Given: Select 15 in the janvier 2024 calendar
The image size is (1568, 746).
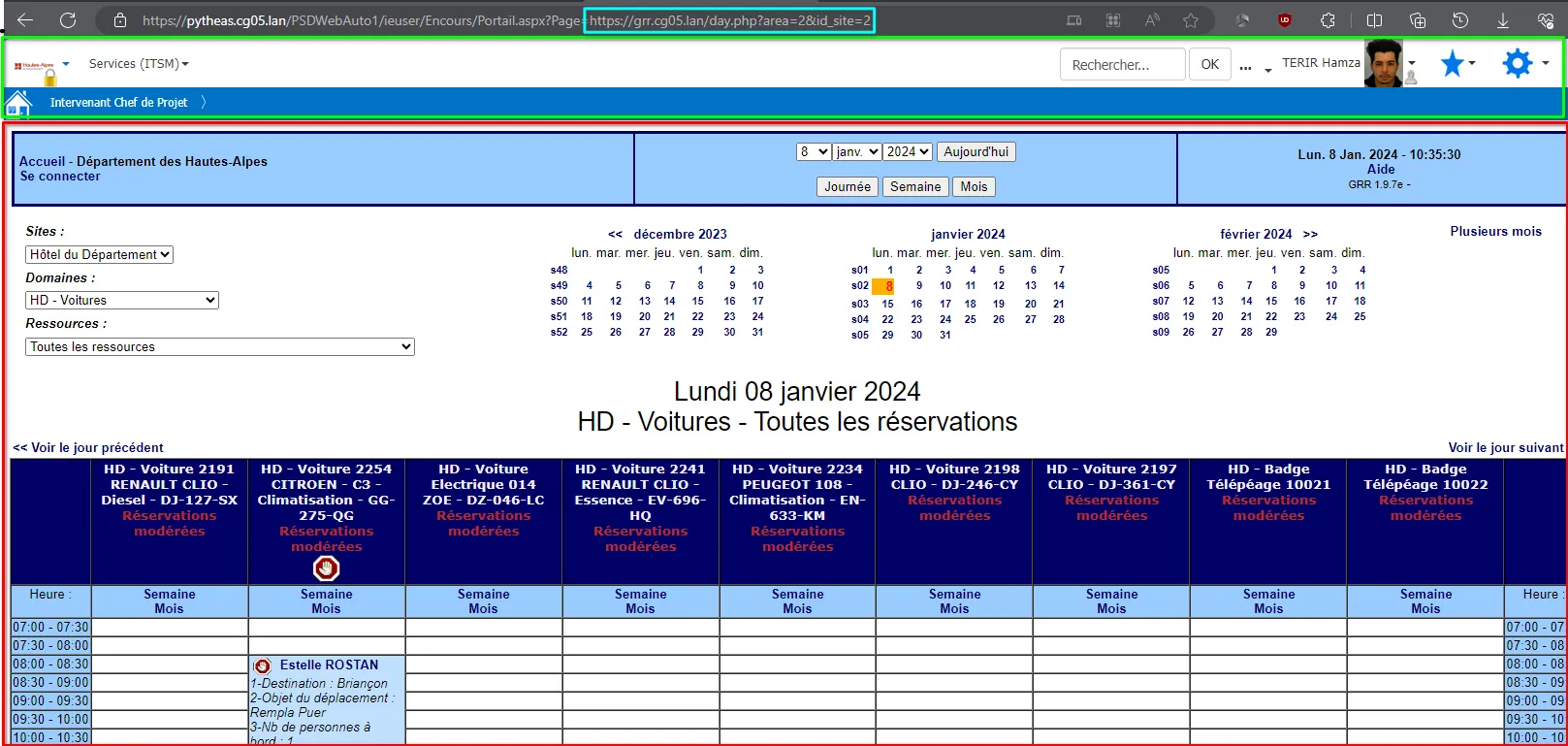Looking at the screenshot, I should click(x=887, y=304).
